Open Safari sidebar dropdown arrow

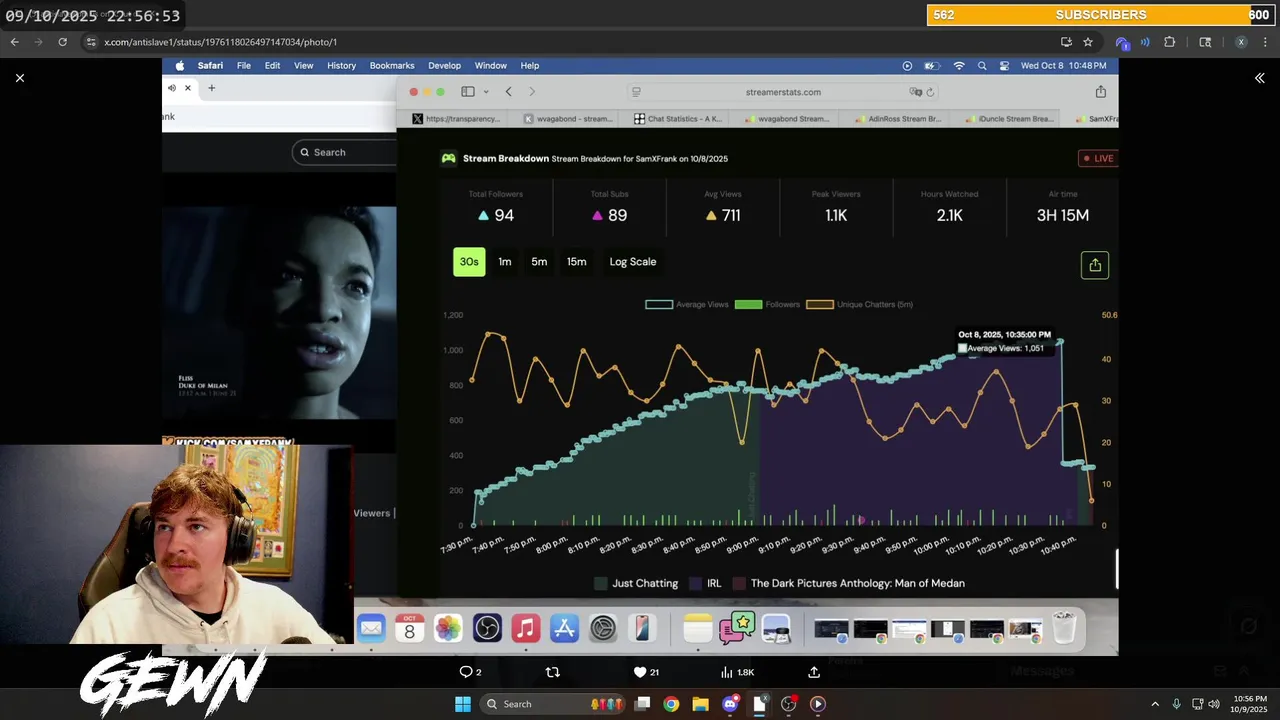tap(486, 92)
